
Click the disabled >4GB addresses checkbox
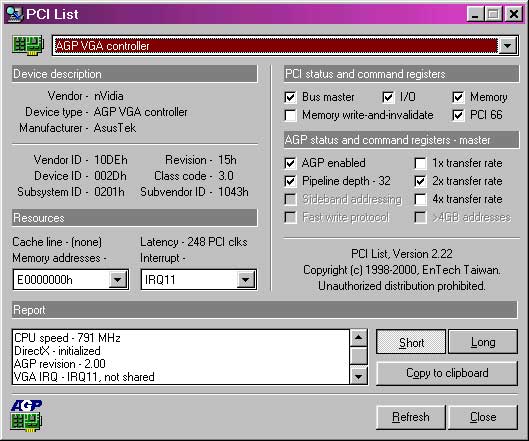[x=420, y=217]
